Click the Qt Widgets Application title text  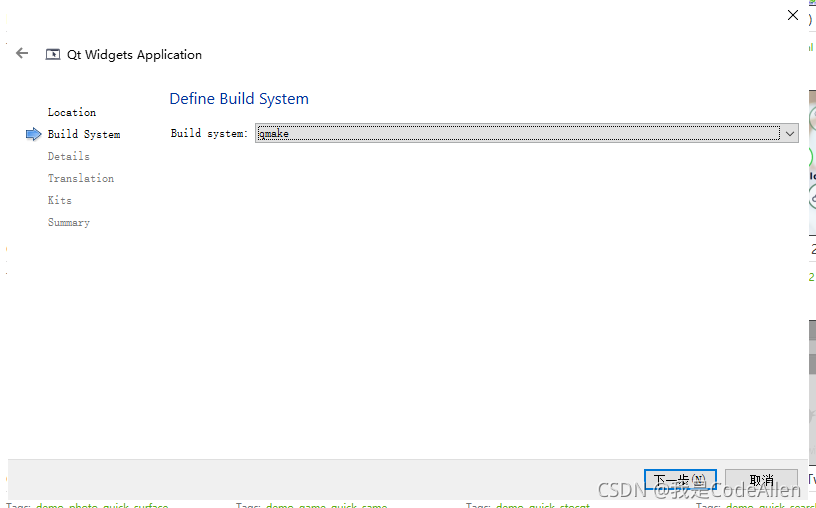tap(134, 55)
